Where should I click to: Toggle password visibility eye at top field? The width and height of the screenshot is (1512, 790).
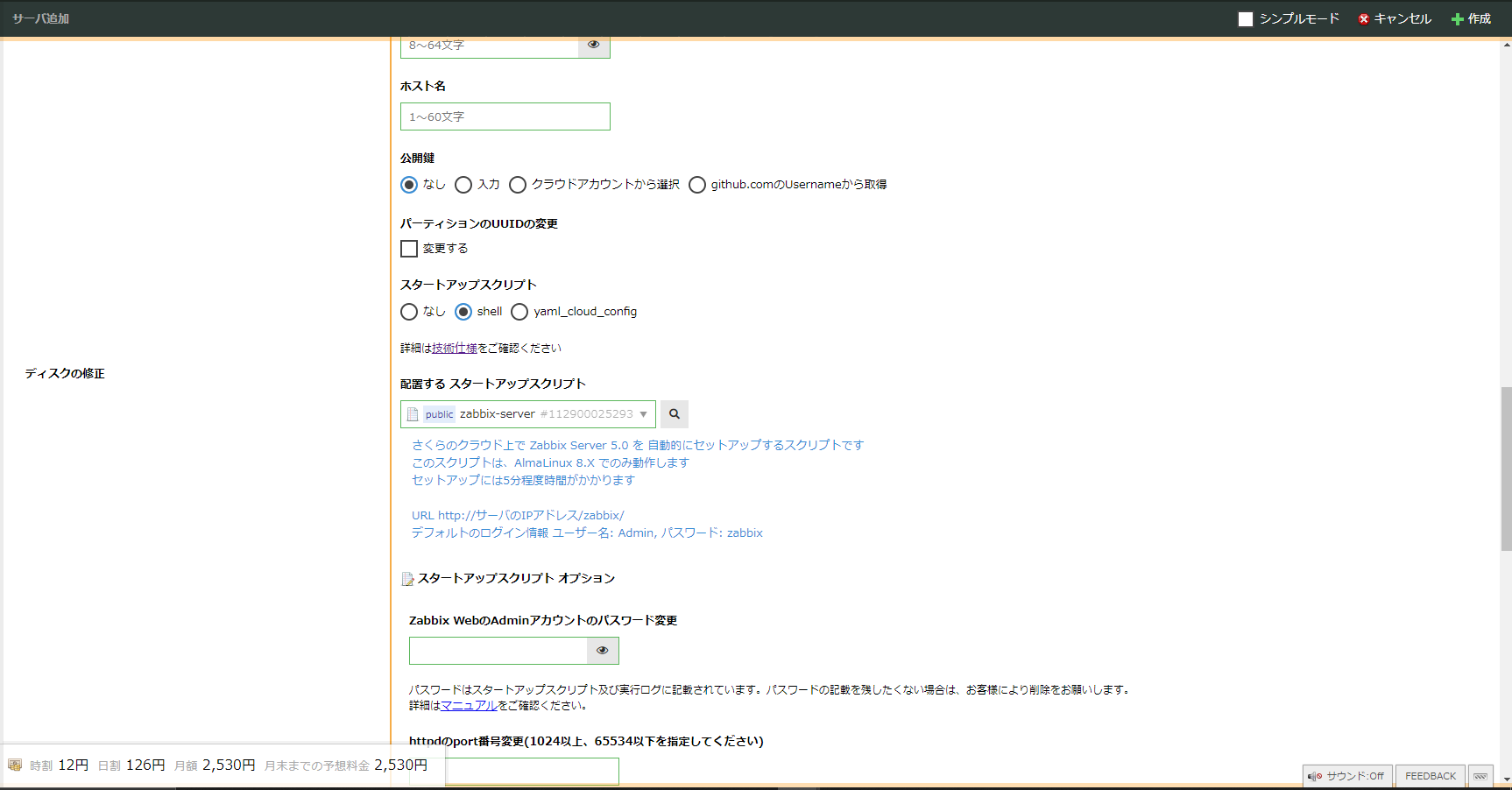(594, 46)
